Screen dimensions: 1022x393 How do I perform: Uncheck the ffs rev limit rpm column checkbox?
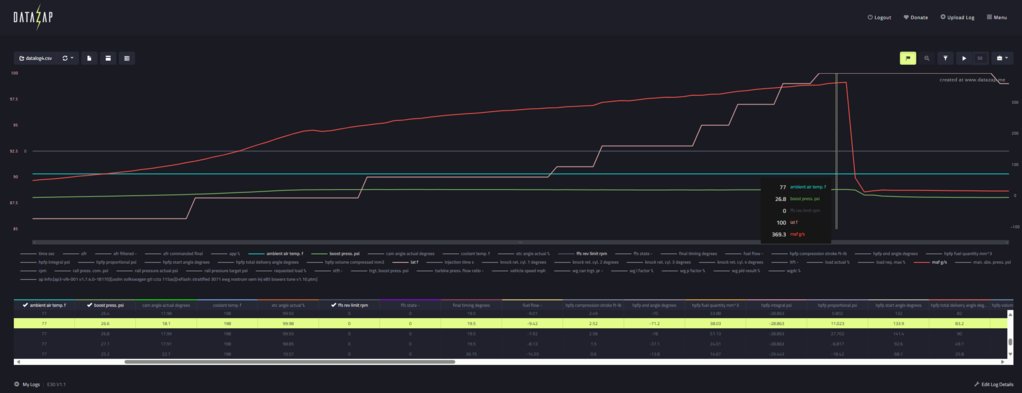334,305
